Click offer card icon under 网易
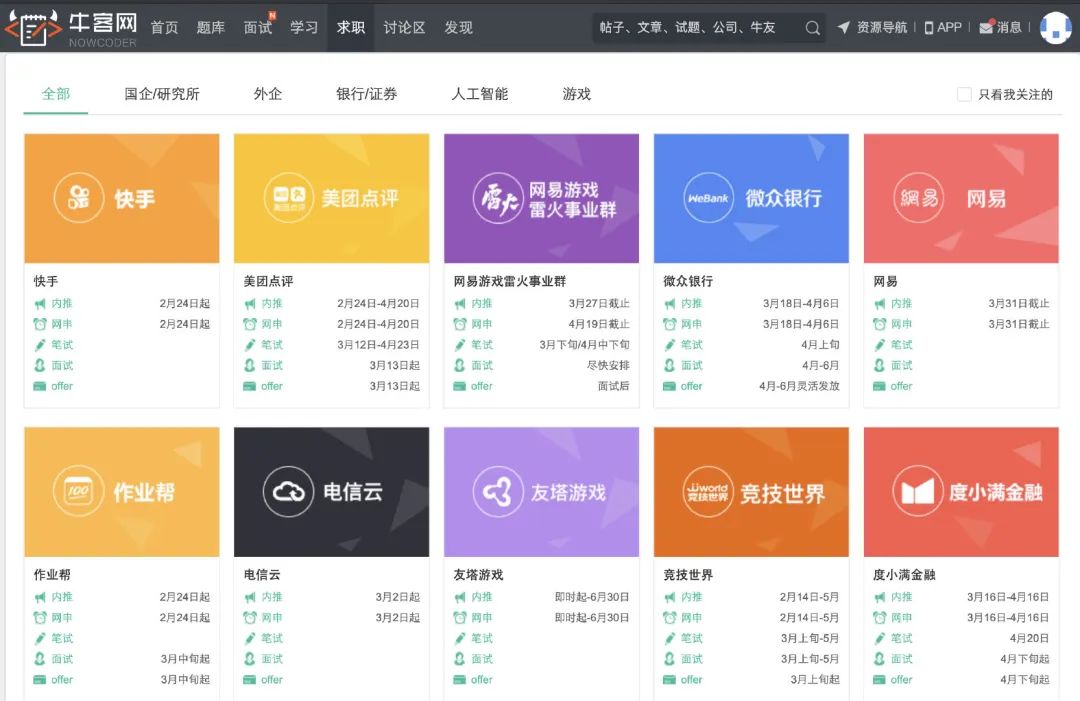The image size is (1080, 701). coord(879,386)
